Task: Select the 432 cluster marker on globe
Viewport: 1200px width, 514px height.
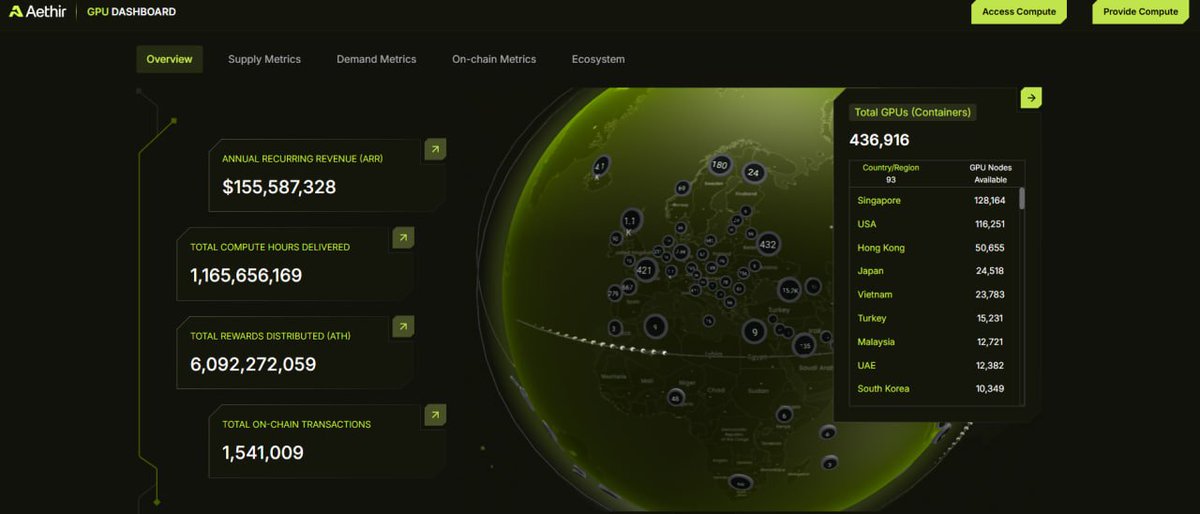Action: (x=768, y=244)
